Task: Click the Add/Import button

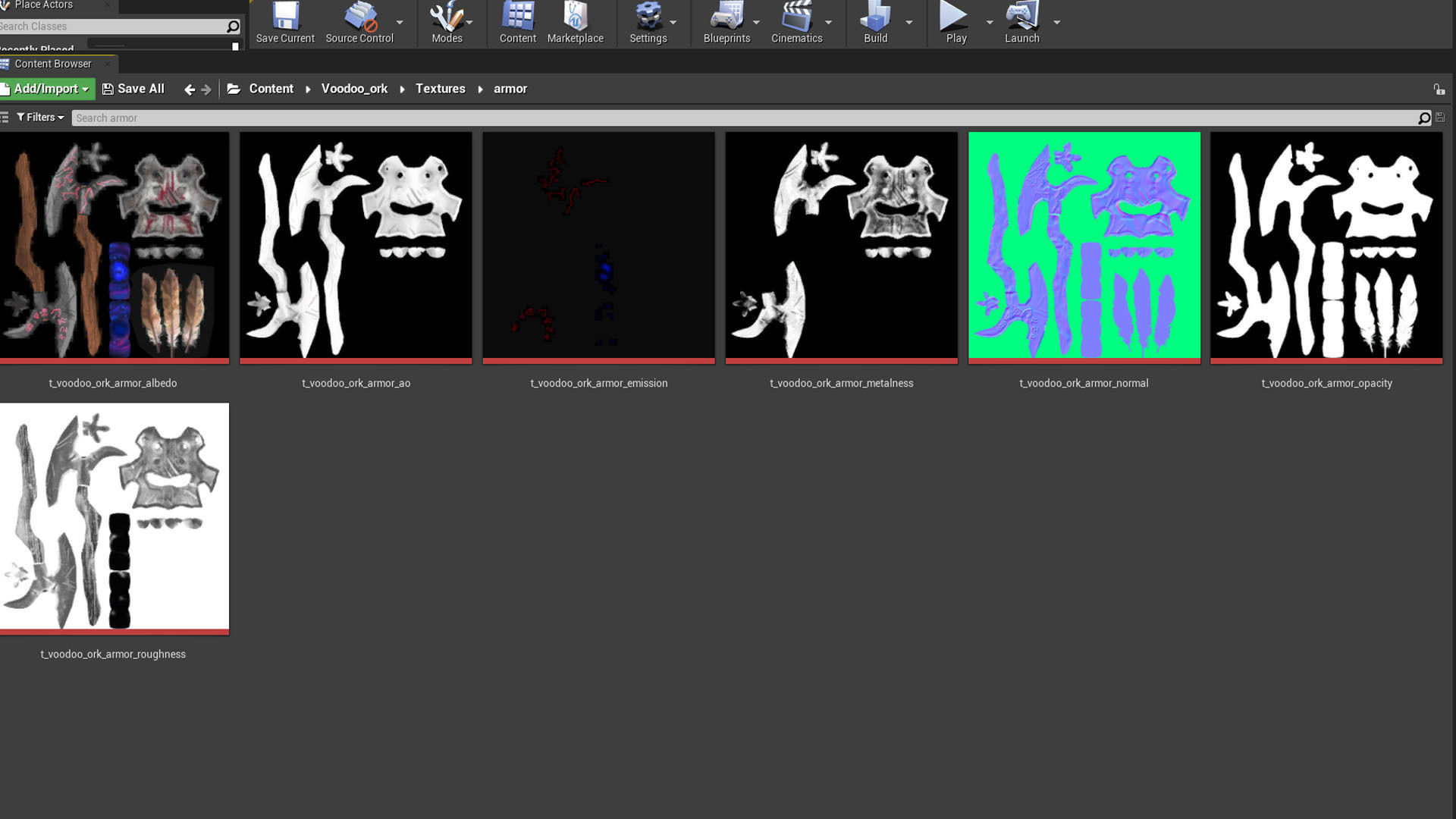Action: point(46,89)
